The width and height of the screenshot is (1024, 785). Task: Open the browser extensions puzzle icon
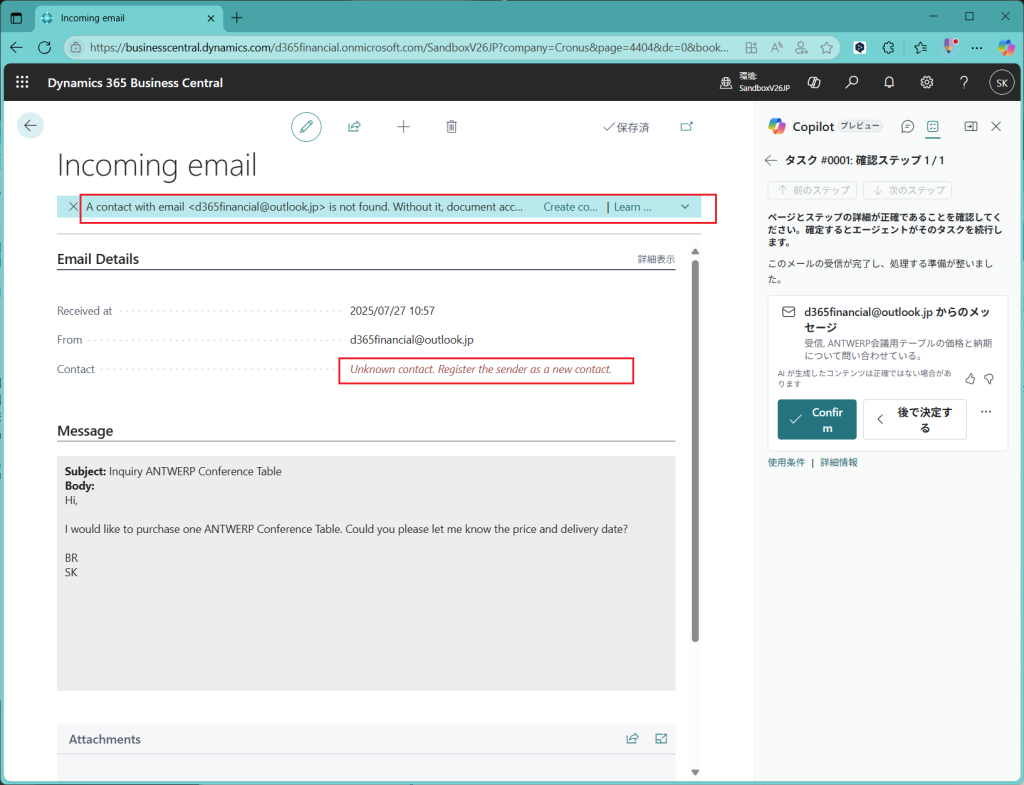888,47
